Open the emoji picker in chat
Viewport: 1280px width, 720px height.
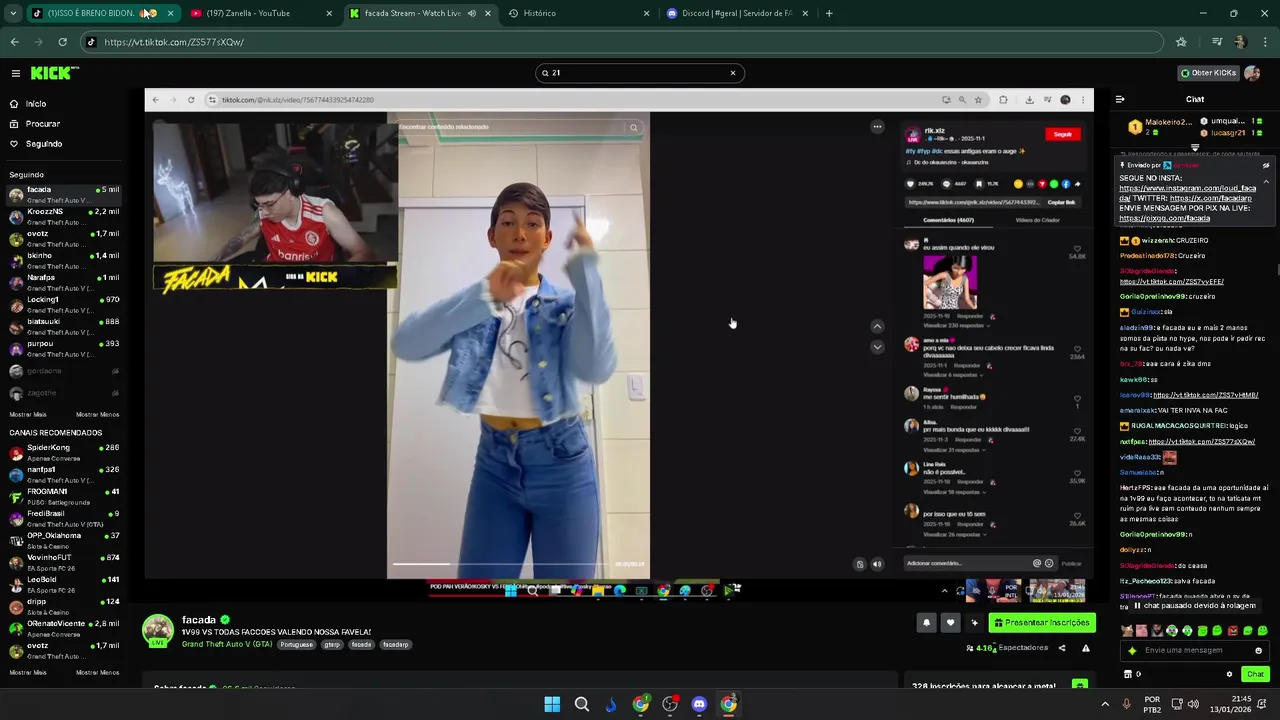point(1258,650)
